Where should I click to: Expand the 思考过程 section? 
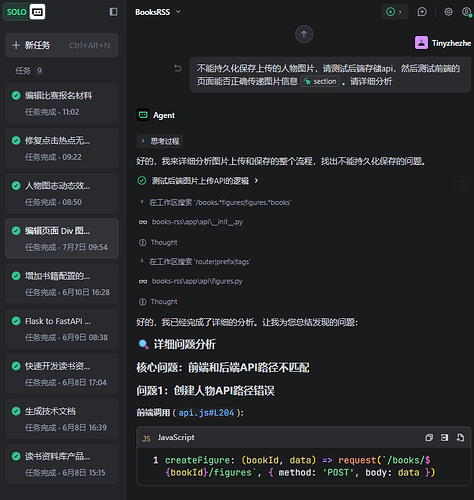(x=160, y=141)
